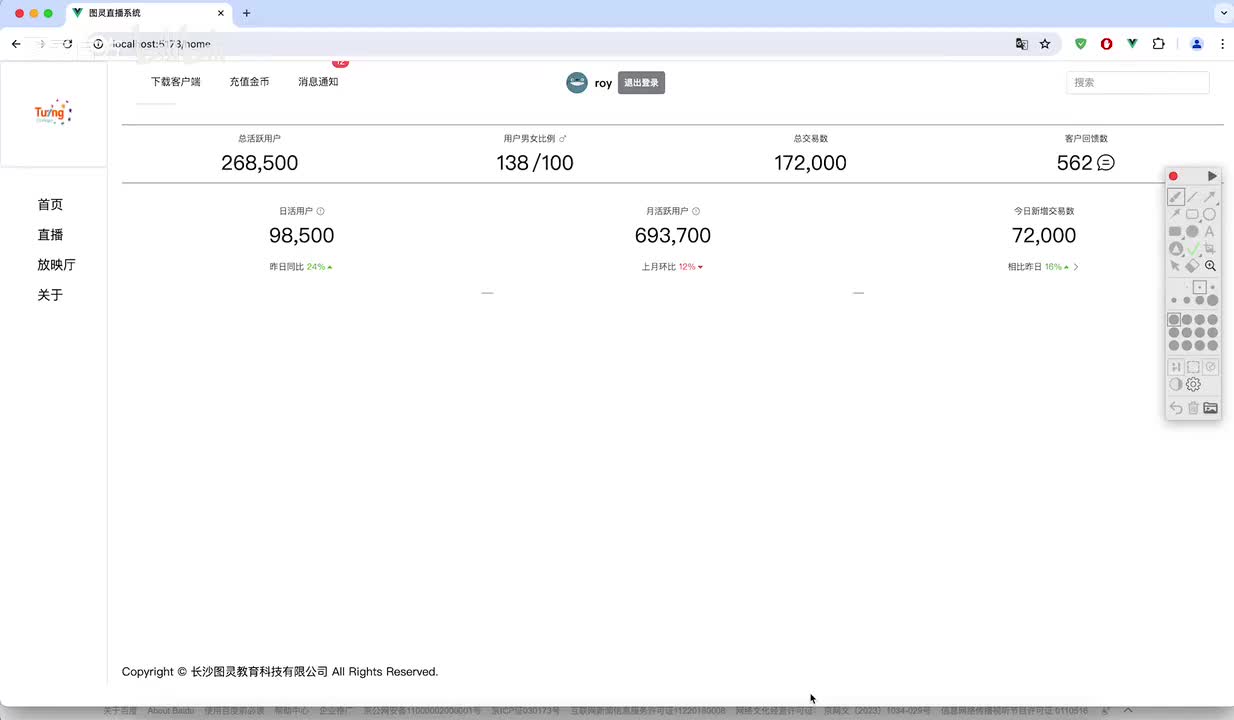Start recording with the red record dot

click(x=1173, y=176)
